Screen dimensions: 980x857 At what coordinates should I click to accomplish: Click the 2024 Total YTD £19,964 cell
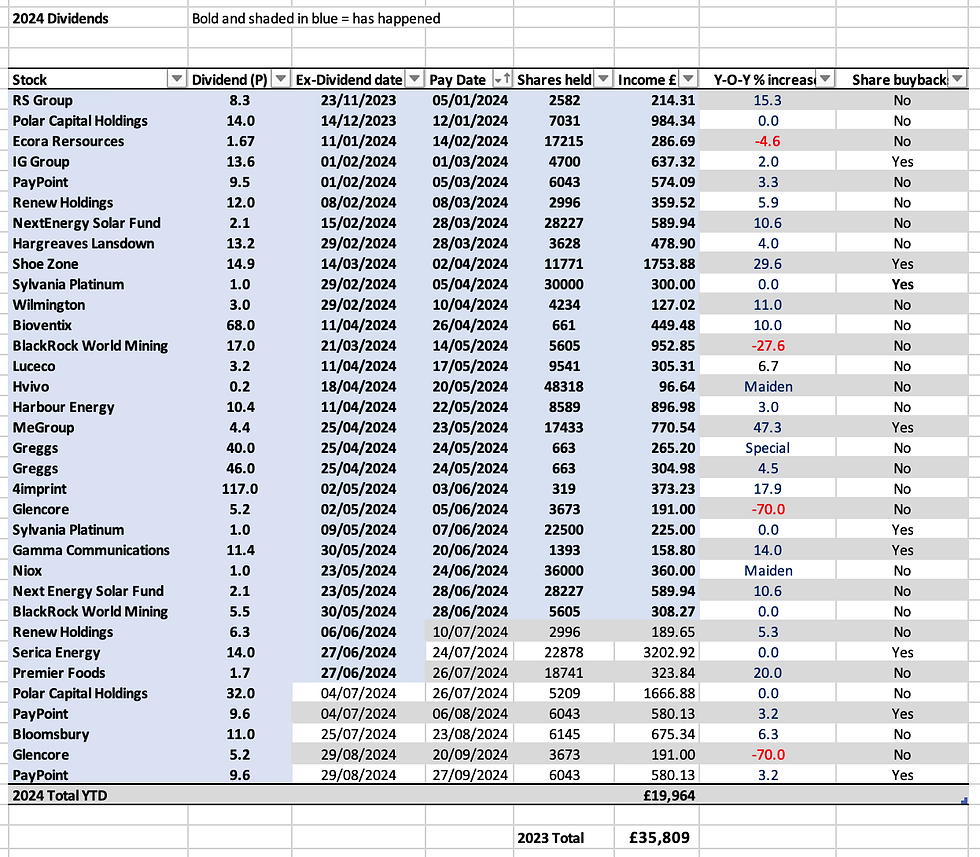coord(656,795)
